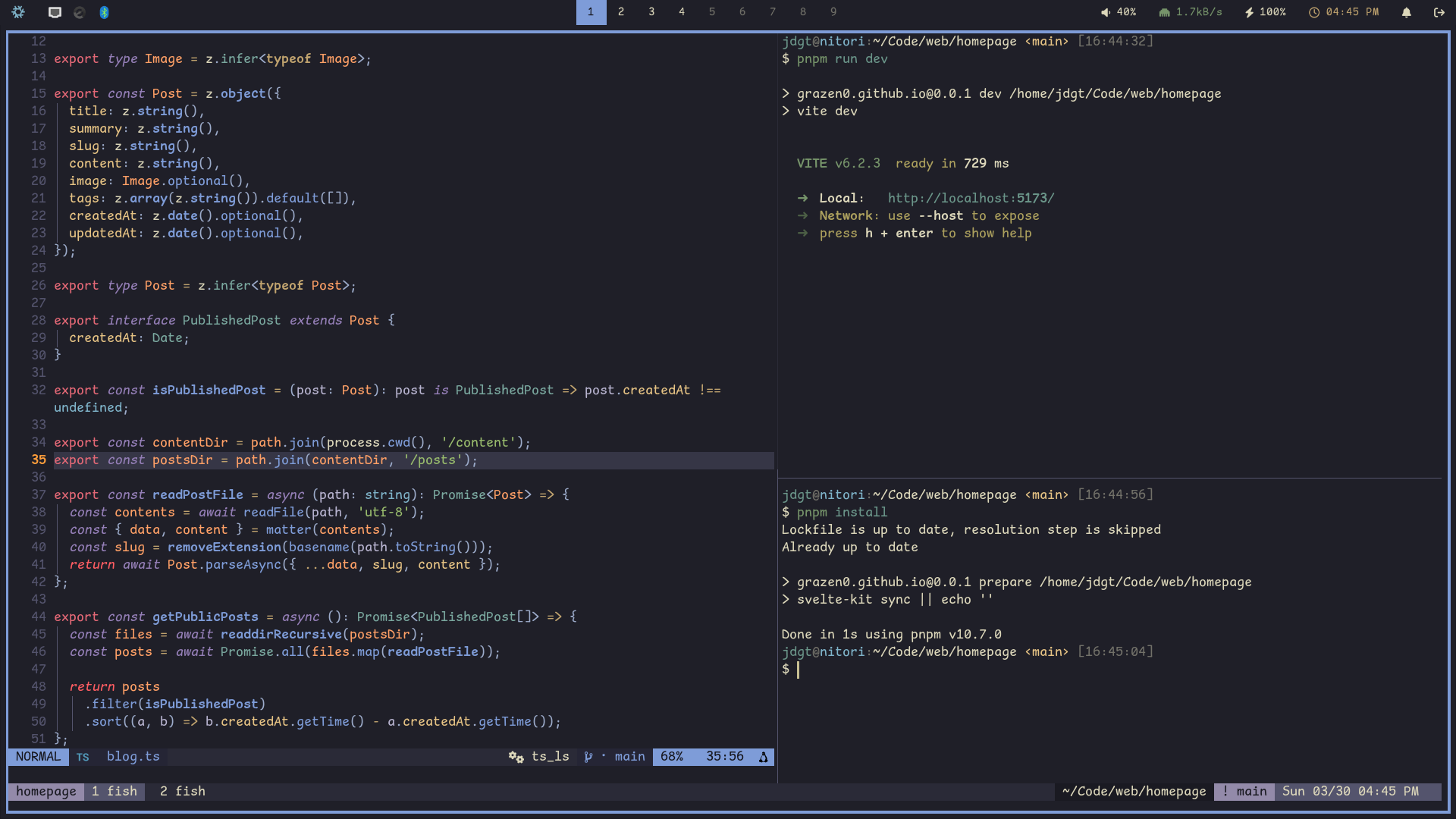Click the 04:45 PM clock text in top bar
The width and height of the screenshot is (1456, 819).
1352,12
